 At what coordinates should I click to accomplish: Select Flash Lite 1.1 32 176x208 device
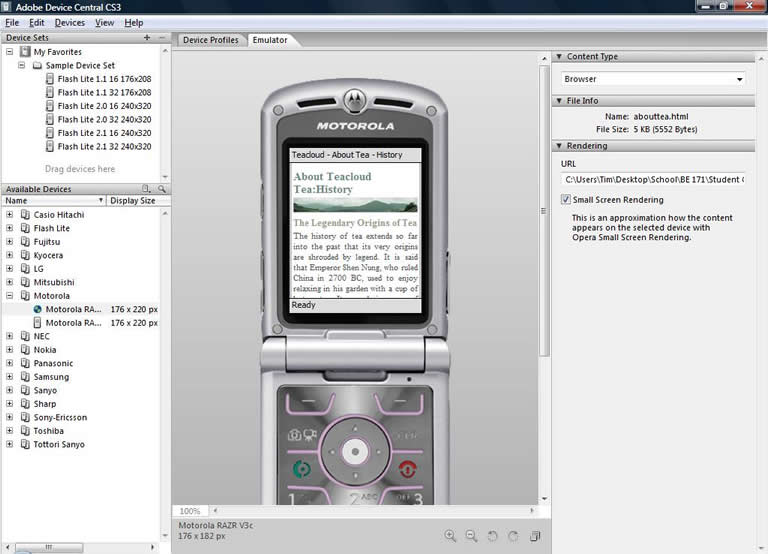pos(98,93)
